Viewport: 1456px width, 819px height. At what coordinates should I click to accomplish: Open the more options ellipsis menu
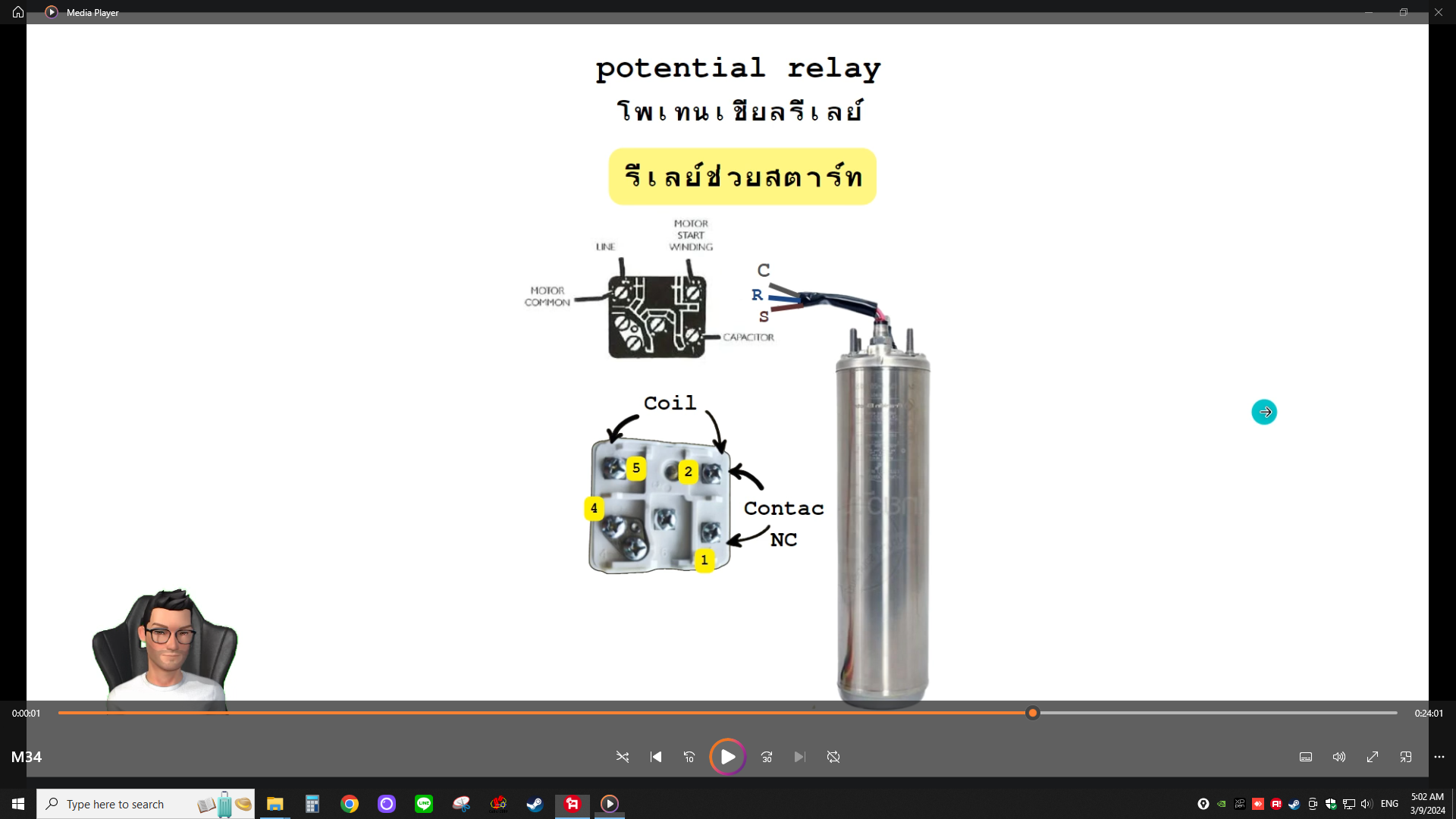[x=1439, y=757]
